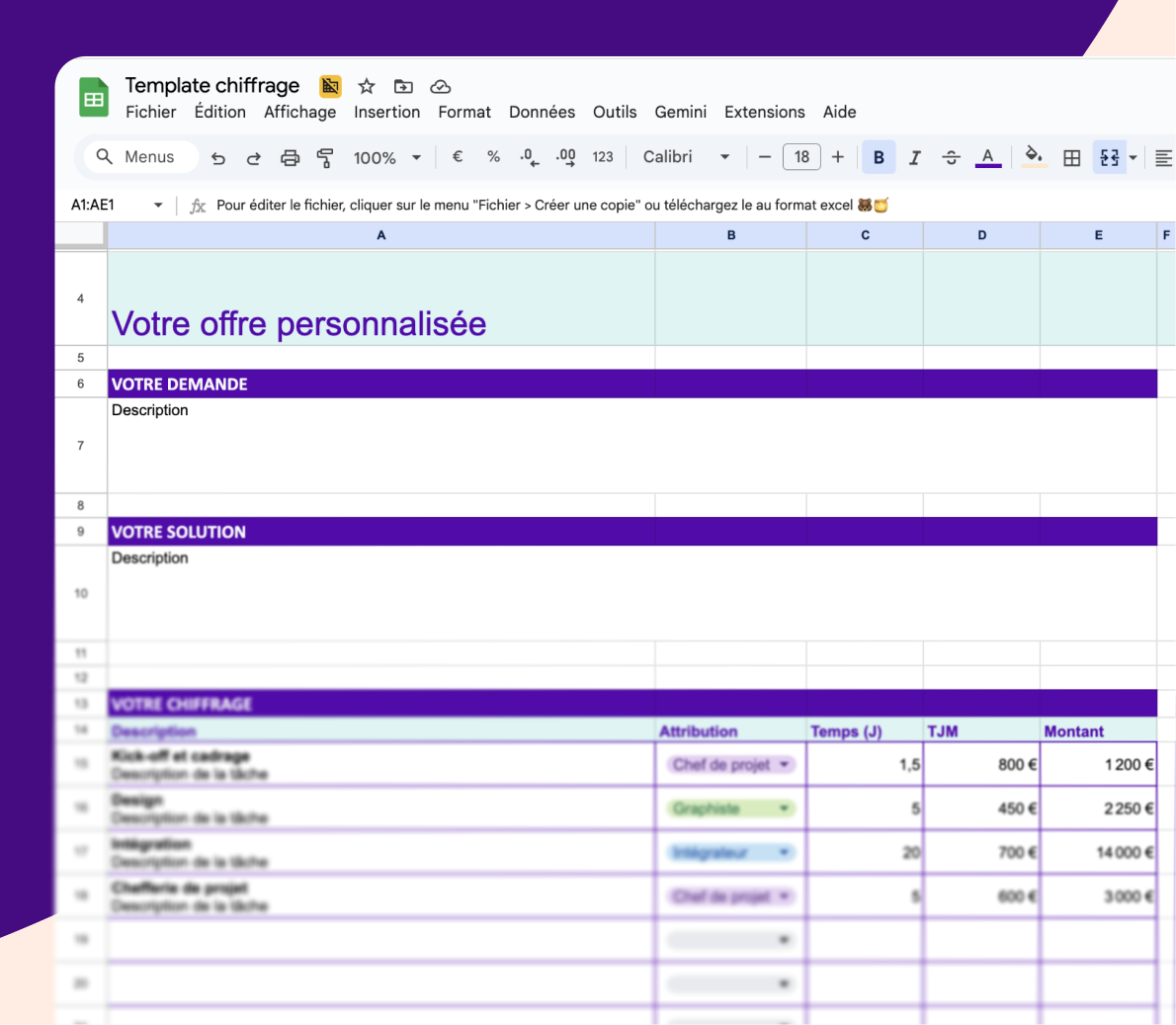Increase decimal places

point(565,157)
